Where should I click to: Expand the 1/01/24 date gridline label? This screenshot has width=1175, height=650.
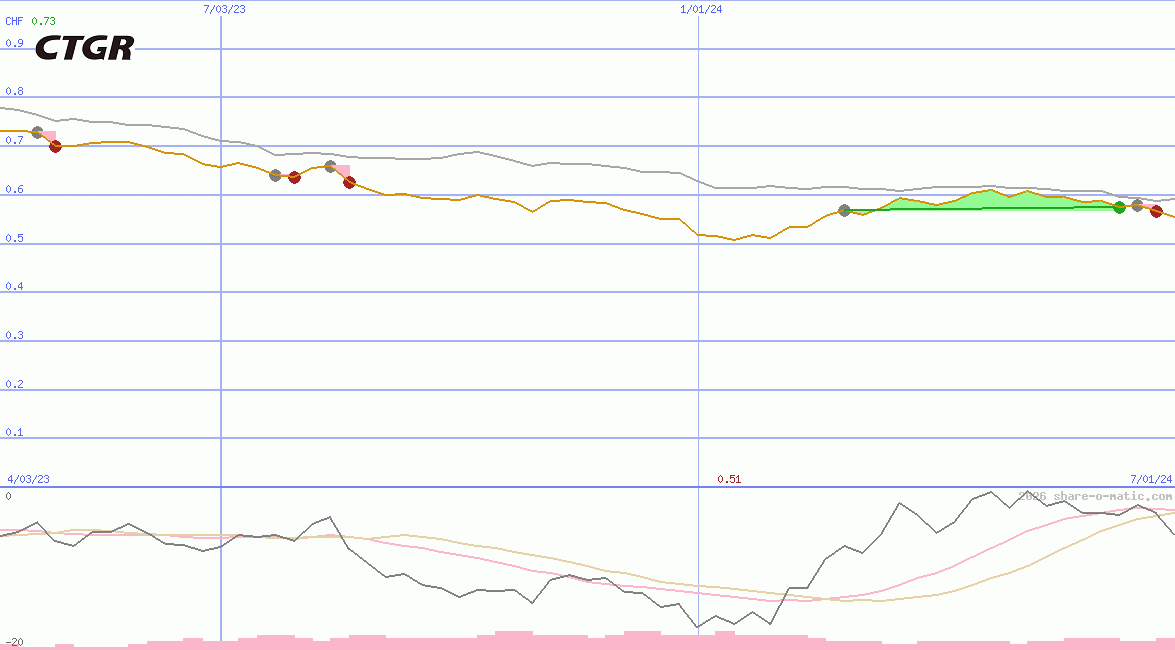point(700,9)
